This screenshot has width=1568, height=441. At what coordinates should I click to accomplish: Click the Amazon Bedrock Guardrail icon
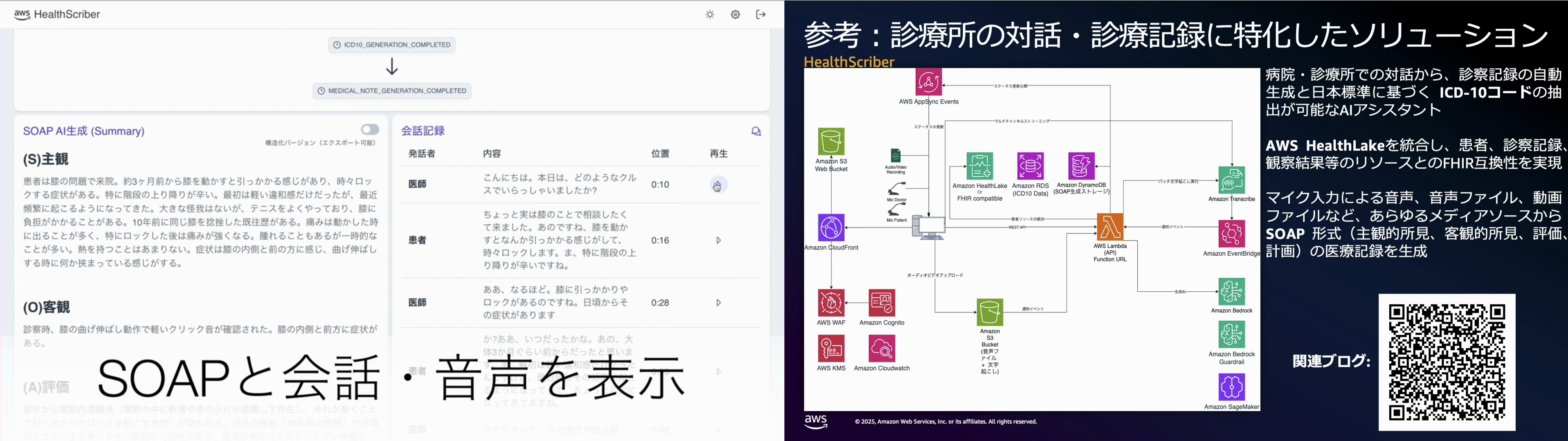point(1231,335)
